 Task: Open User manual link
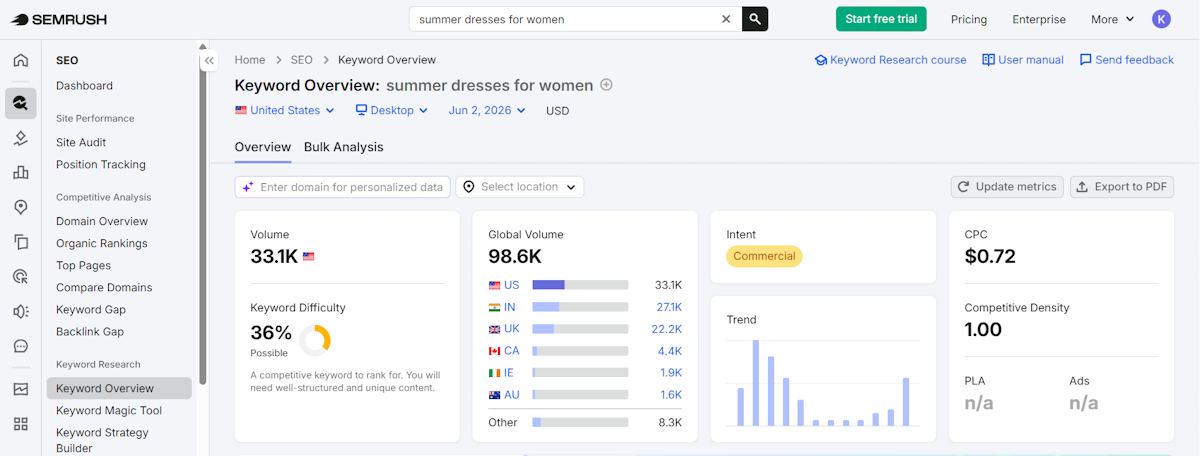pyautogui.click(x=1023, y=60)
